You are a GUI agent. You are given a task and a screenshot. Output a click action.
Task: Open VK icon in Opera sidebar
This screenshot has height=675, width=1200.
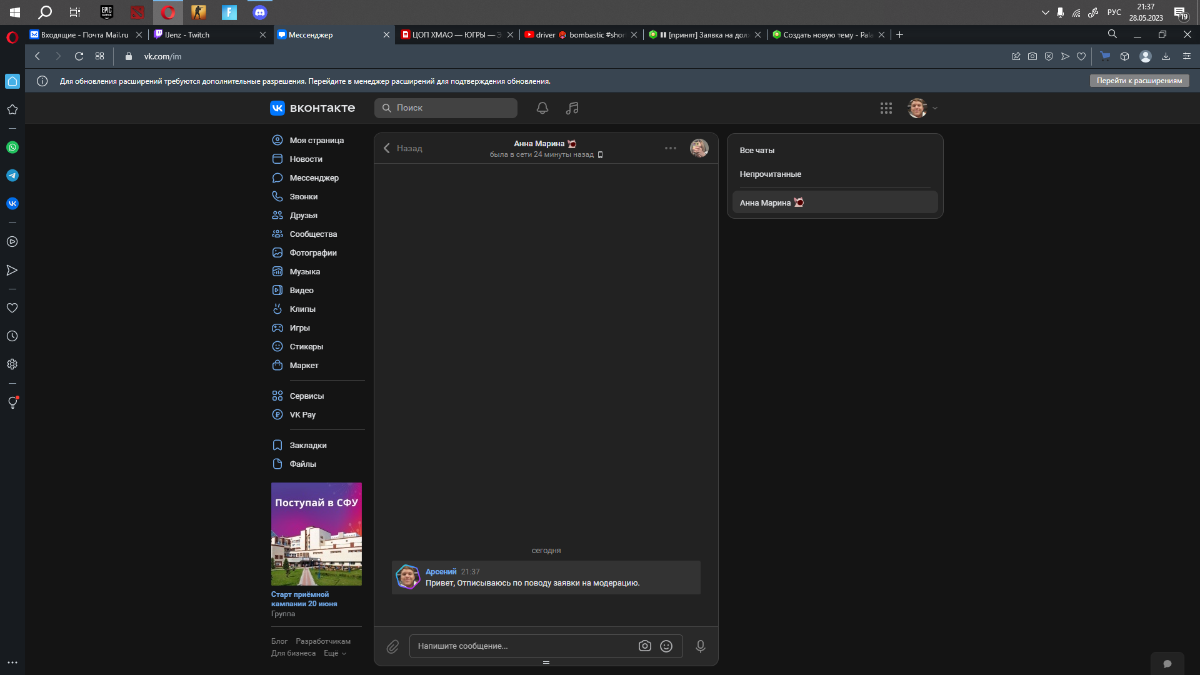click(x=12, y=203)
